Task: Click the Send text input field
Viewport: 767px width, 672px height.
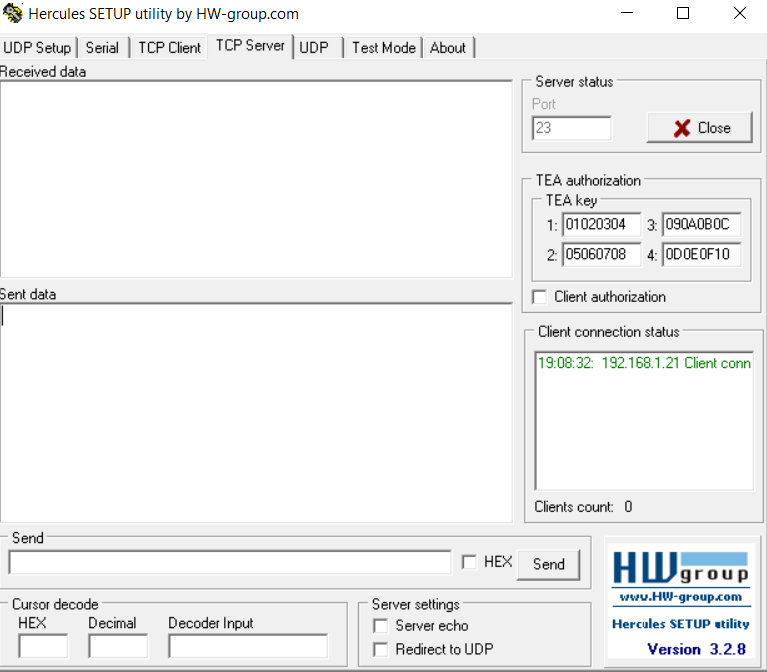Action: pyautogui.click(x=230, y=563)
